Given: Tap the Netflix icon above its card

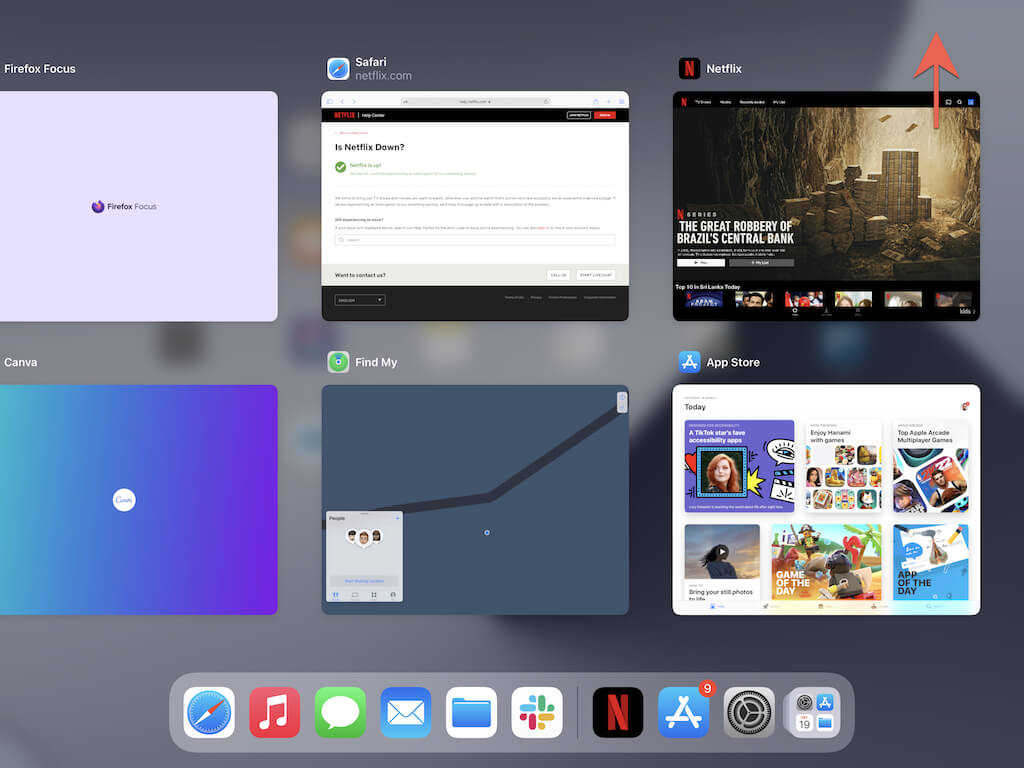Looking at the screenshot, I should (690, 69).
